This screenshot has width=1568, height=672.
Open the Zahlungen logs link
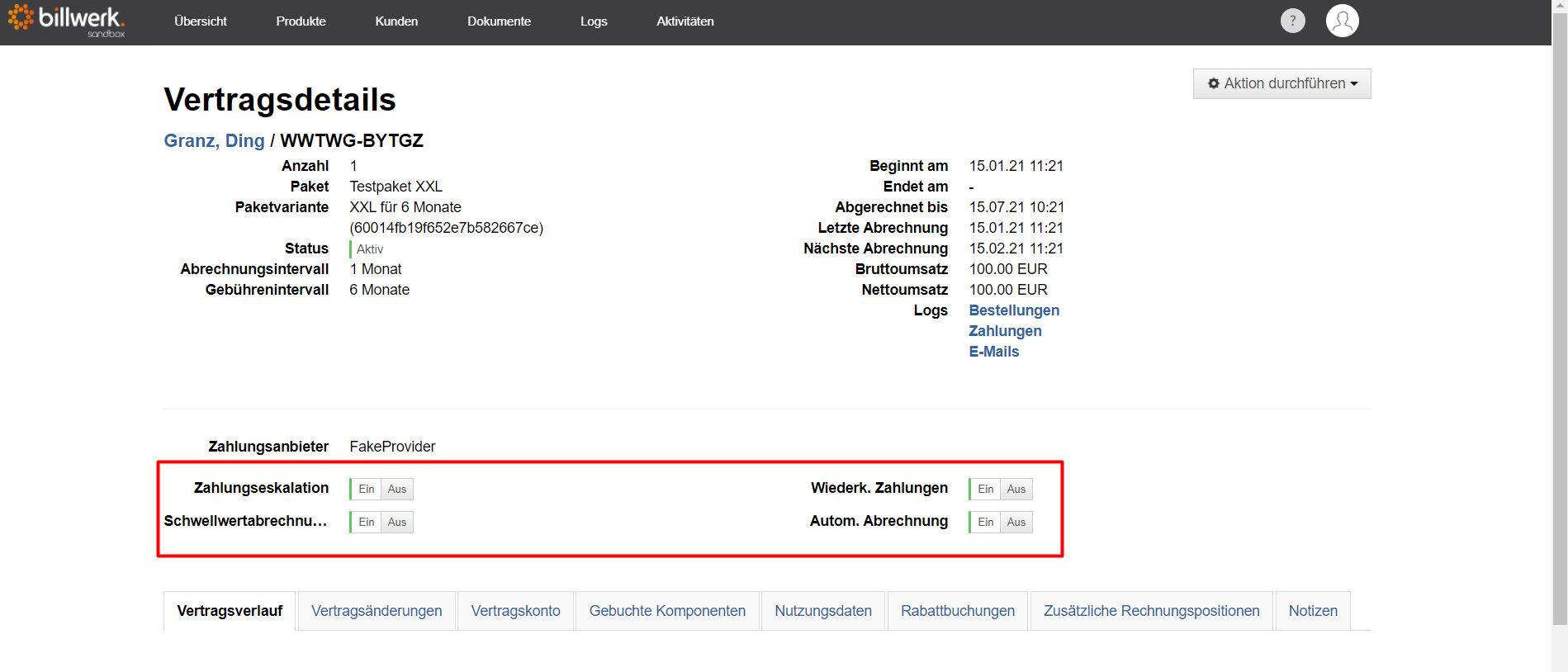click(1005, 331)
